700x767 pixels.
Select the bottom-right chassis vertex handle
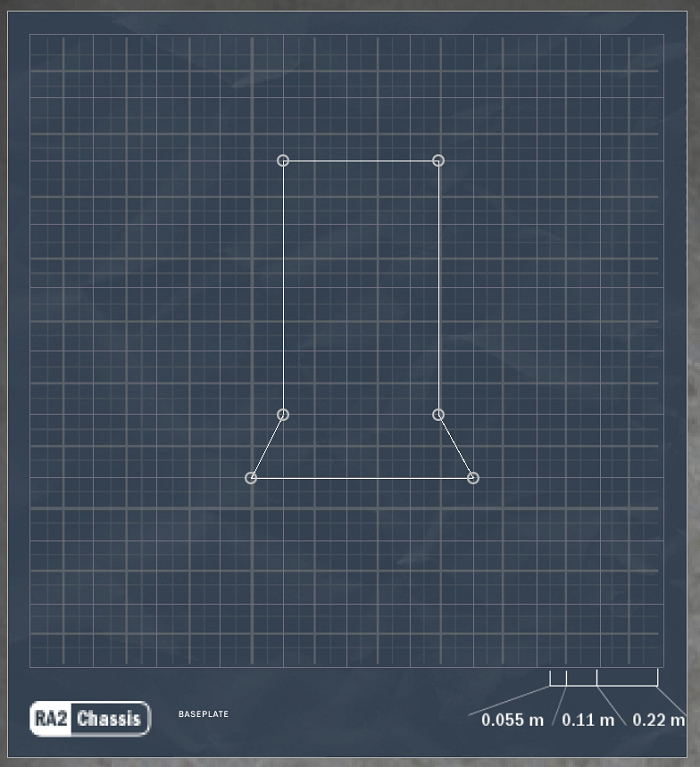(473, 478)
